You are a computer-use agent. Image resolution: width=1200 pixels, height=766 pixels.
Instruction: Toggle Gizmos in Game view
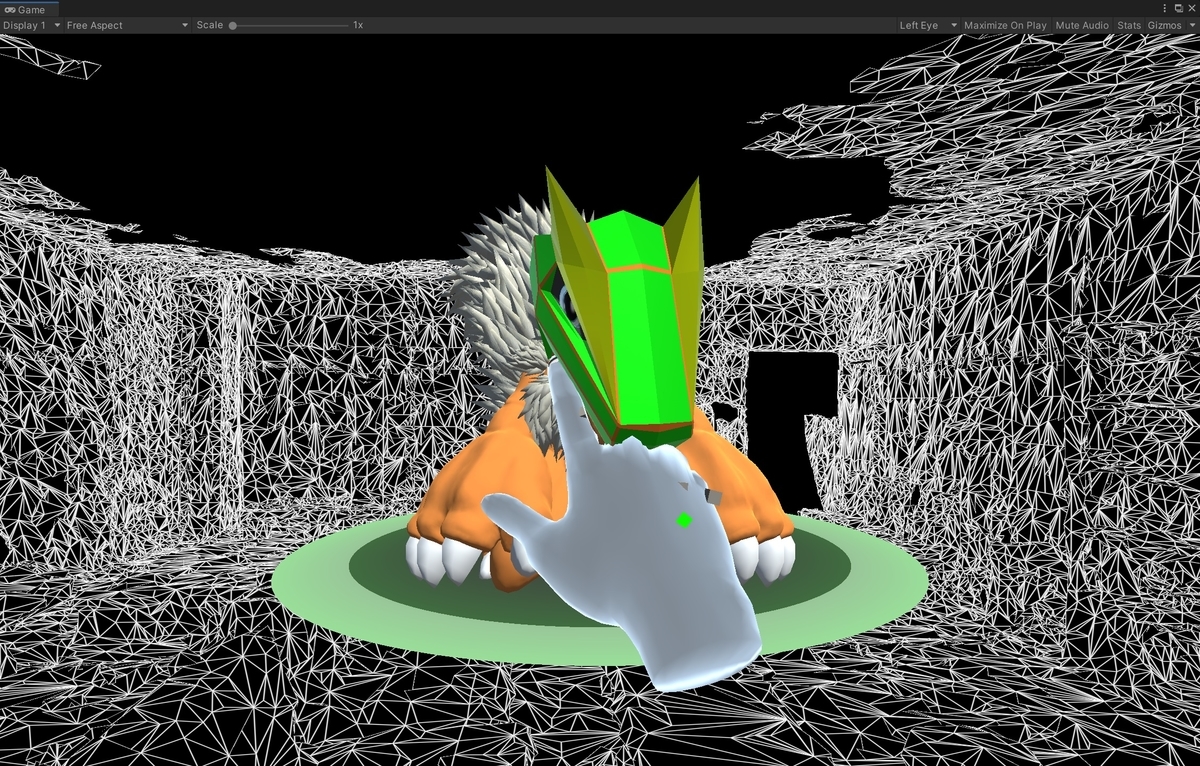click(x=1164, y=25)
